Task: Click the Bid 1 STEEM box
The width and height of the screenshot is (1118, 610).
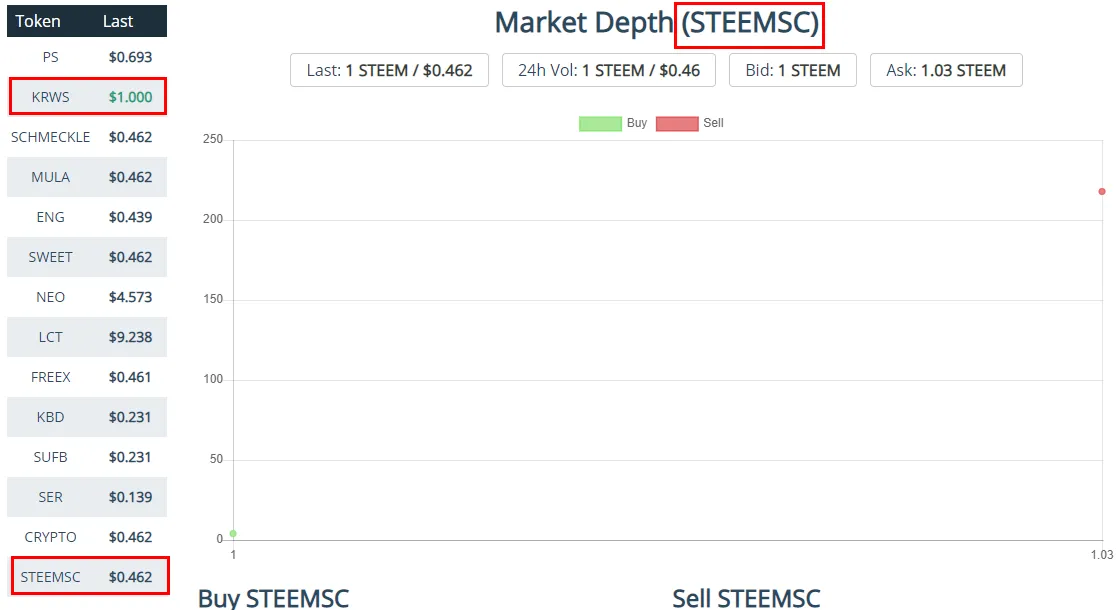Action: pos(792,70)
